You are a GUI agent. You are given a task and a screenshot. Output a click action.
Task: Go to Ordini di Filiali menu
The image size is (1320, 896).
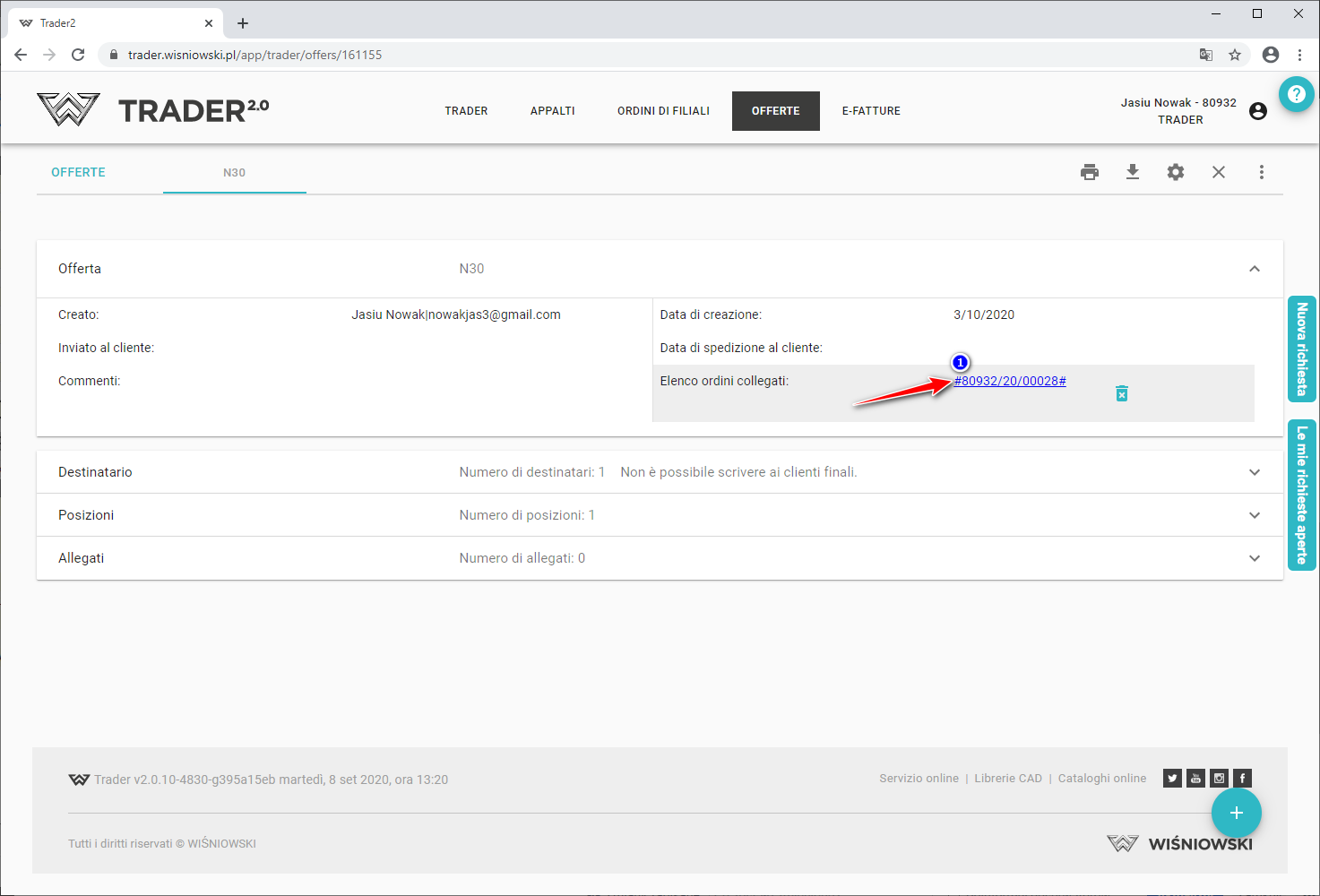663,111
